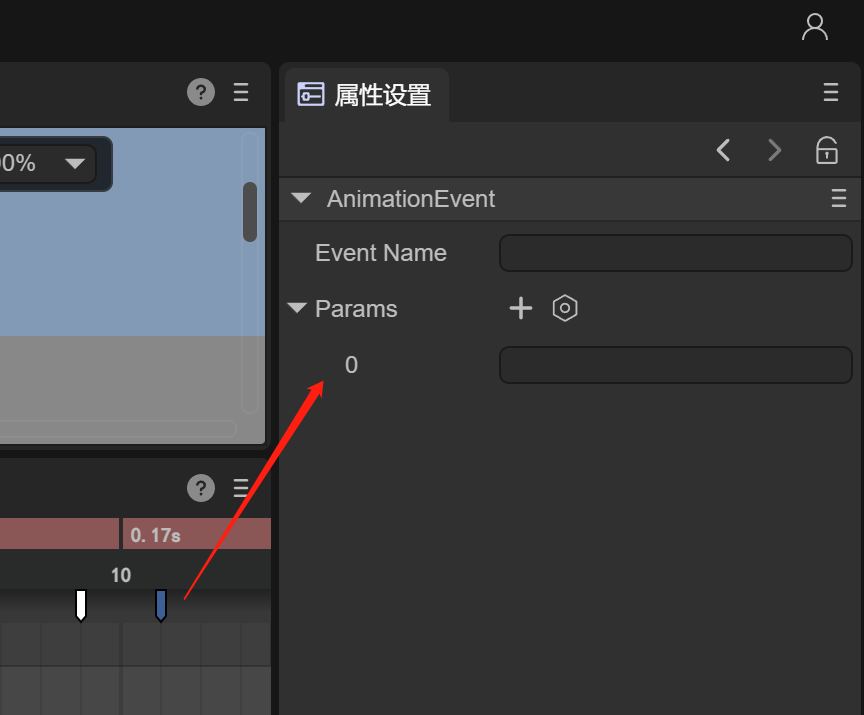Select the blue event marker on timeline
Image resolution: width=864 pixels, height=715 pixels.
coord(161,605)
